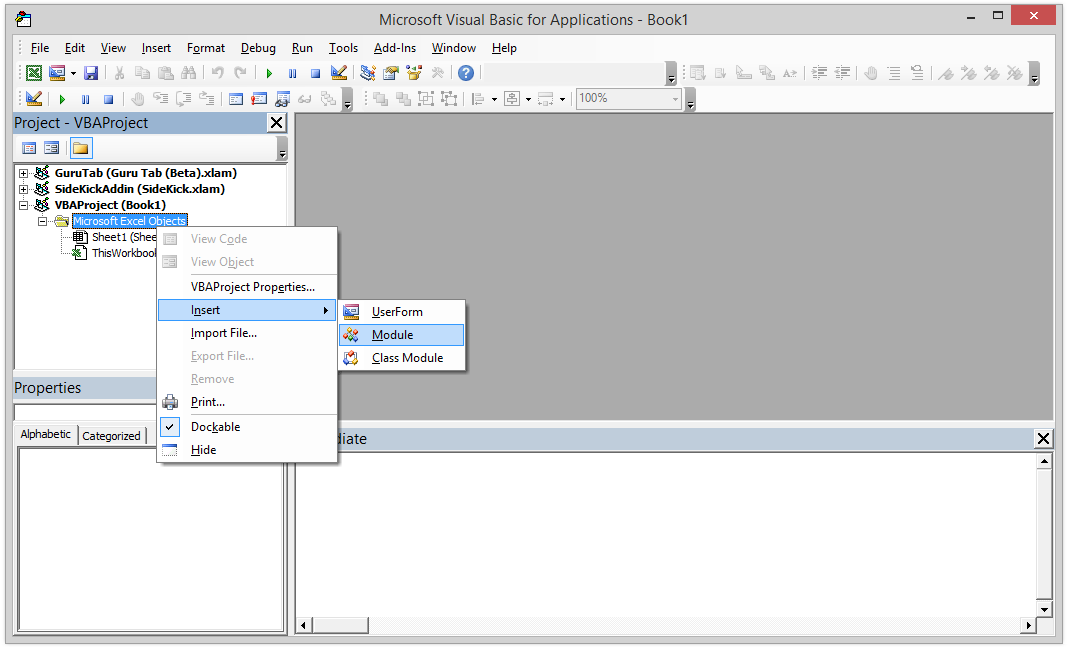Open Make Same Size dropdown arrow
Viewport: 1068px width, 647px height.
click(562, 99)
